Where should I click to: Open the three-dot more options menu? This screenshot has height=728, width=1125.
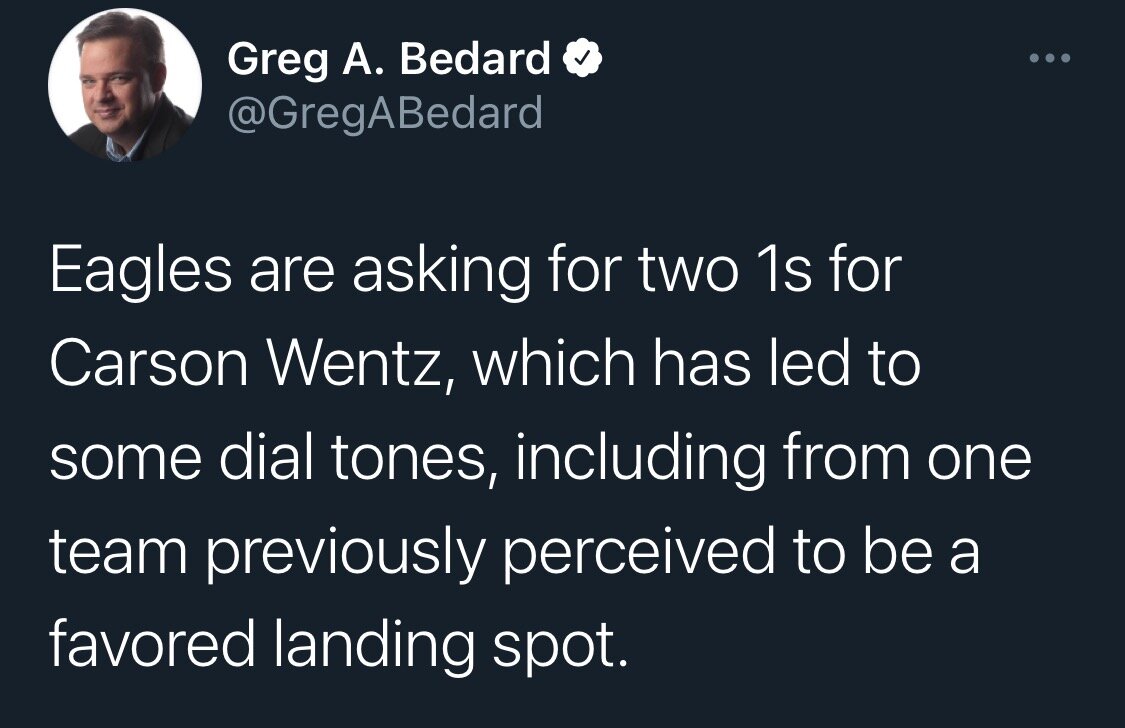click(1050, 59)
